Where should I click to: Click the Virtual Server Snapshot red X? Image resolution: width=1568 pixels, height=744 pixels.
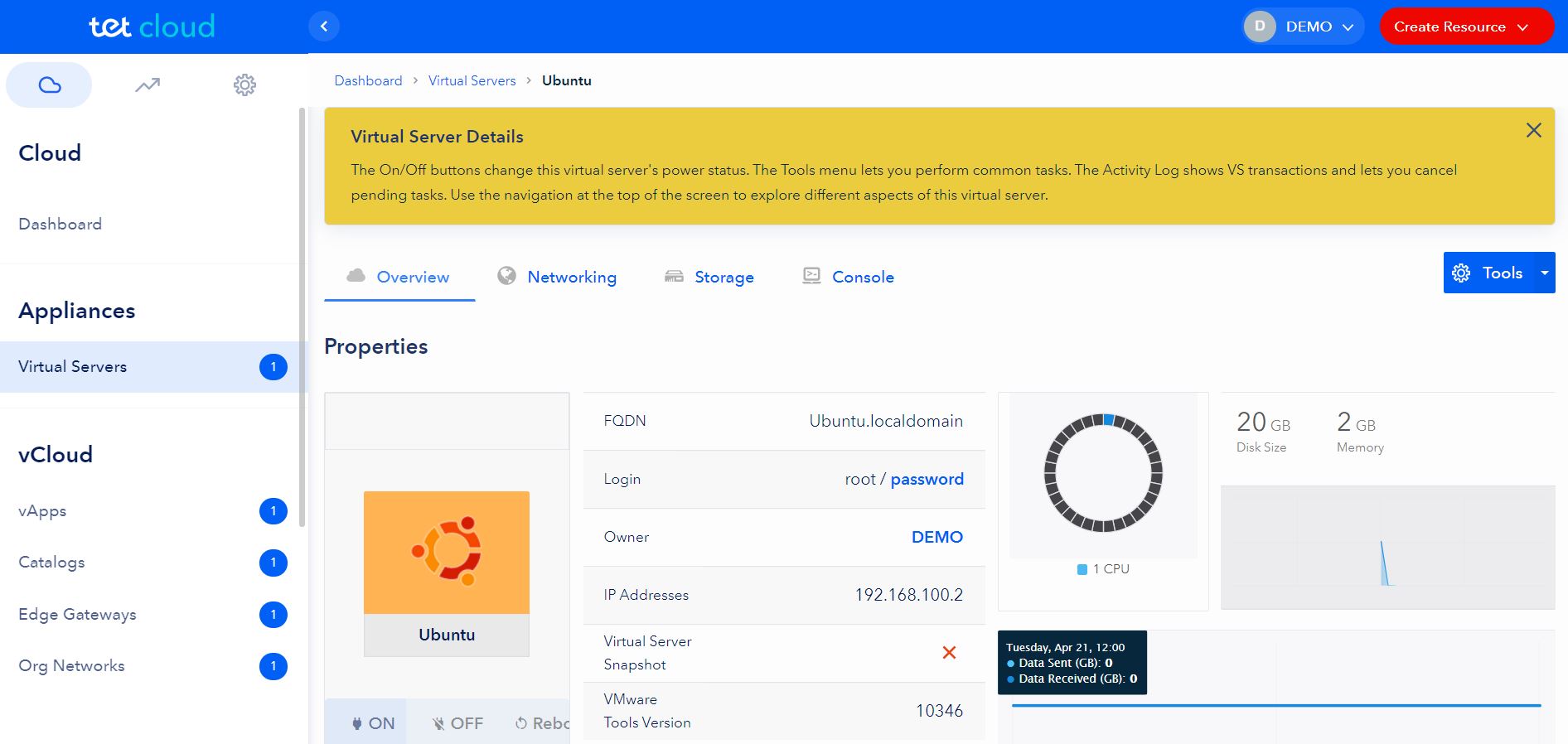click(949, 653)
